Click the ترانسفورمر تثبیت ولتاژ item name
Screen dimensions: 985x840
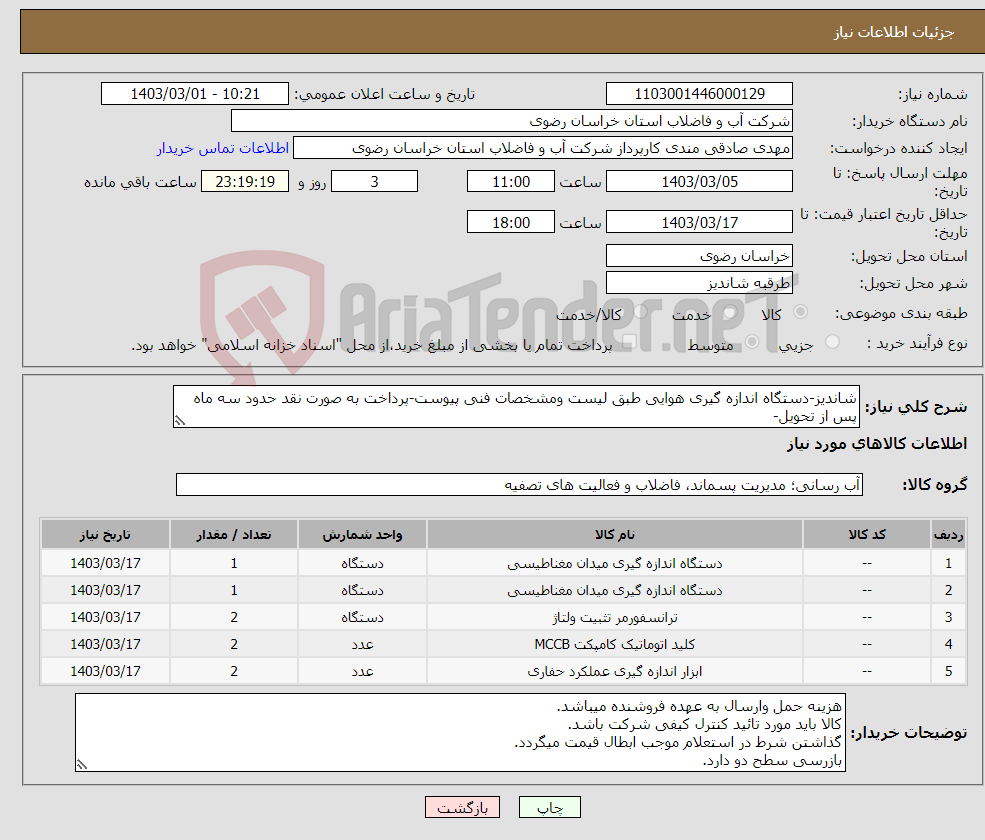click(614, 617)
